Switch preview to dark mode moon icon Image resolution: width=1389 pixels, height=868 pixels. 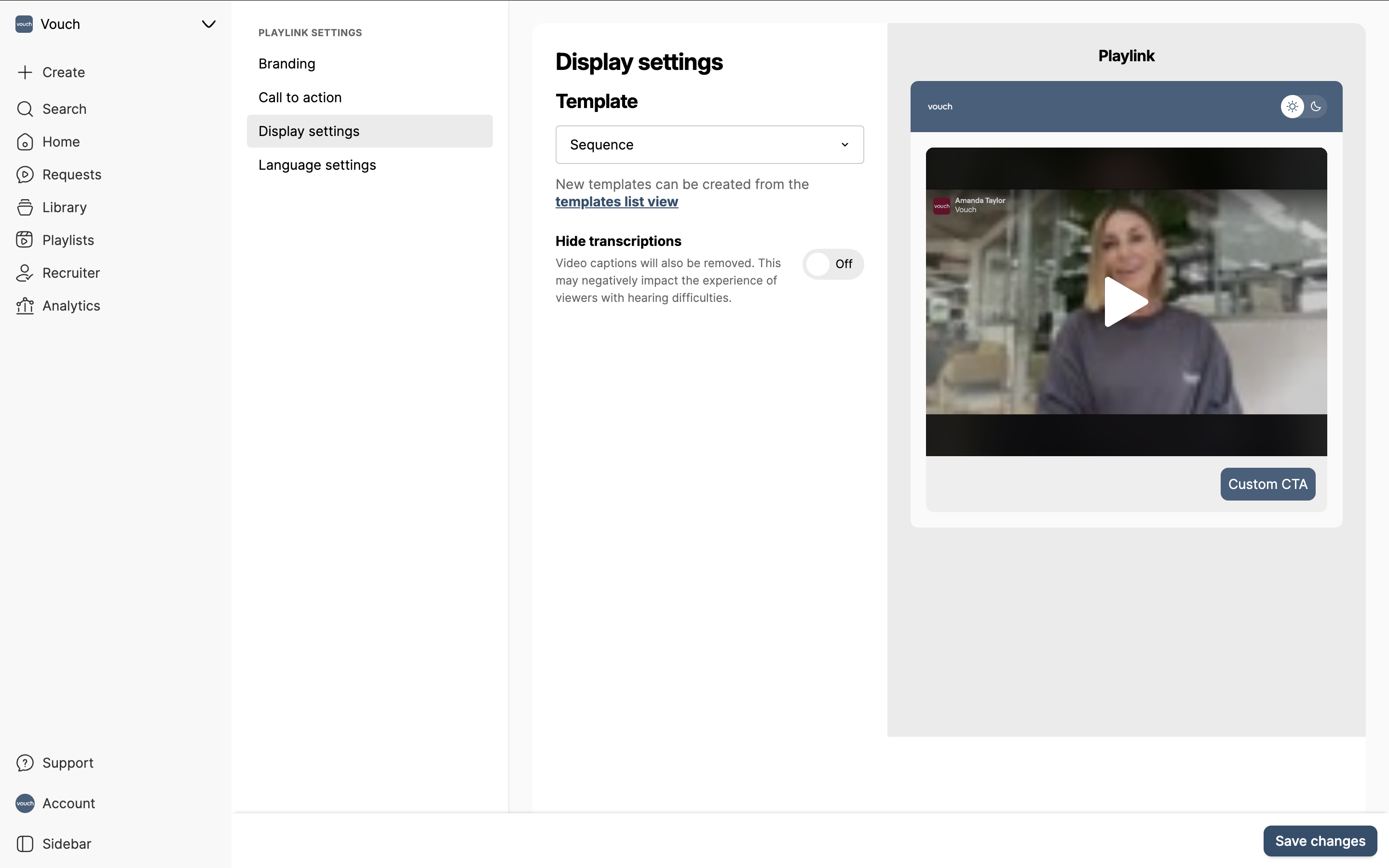[x=1316, y=106]
